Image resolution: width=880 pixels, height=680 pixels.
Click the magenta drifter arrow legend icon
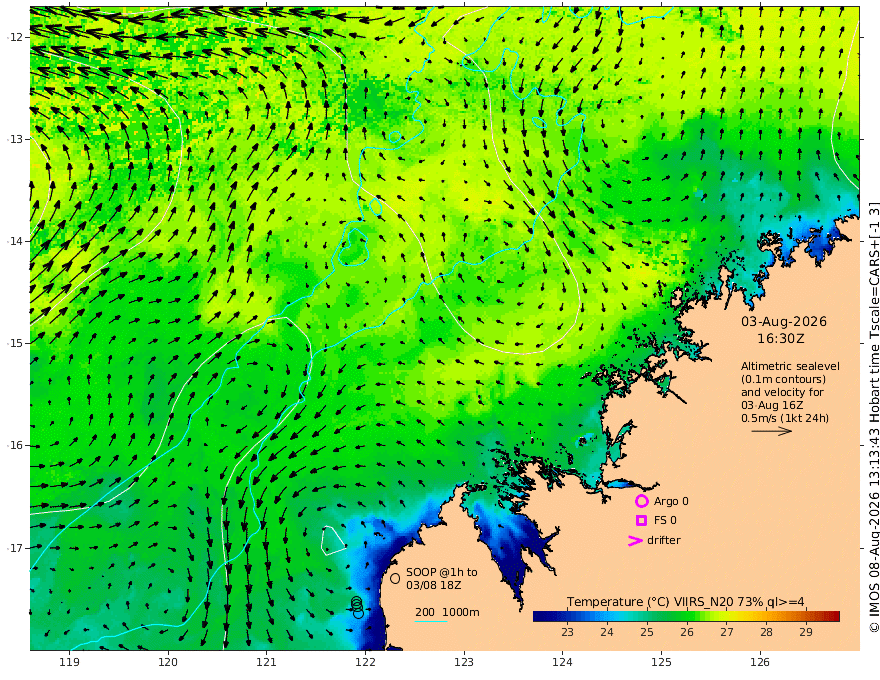[635, 540]
